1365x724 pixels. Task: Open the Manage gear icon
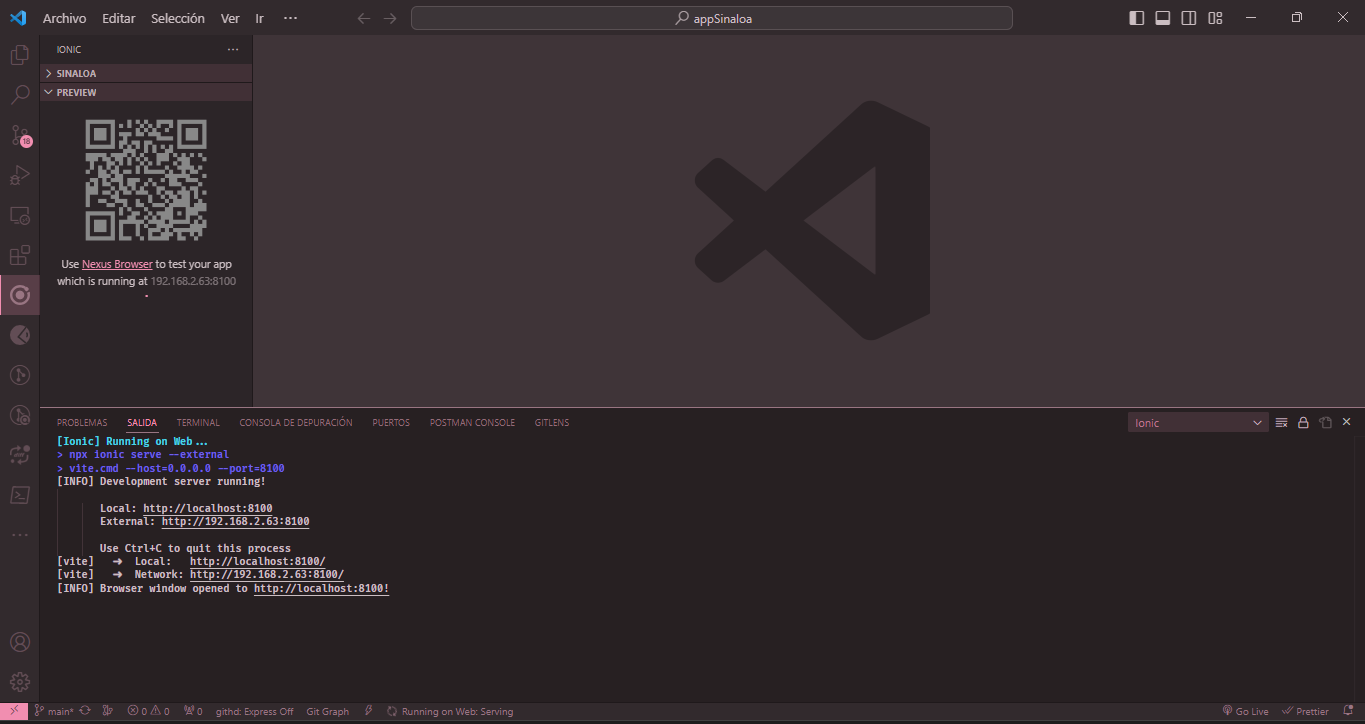pos(19,682)
